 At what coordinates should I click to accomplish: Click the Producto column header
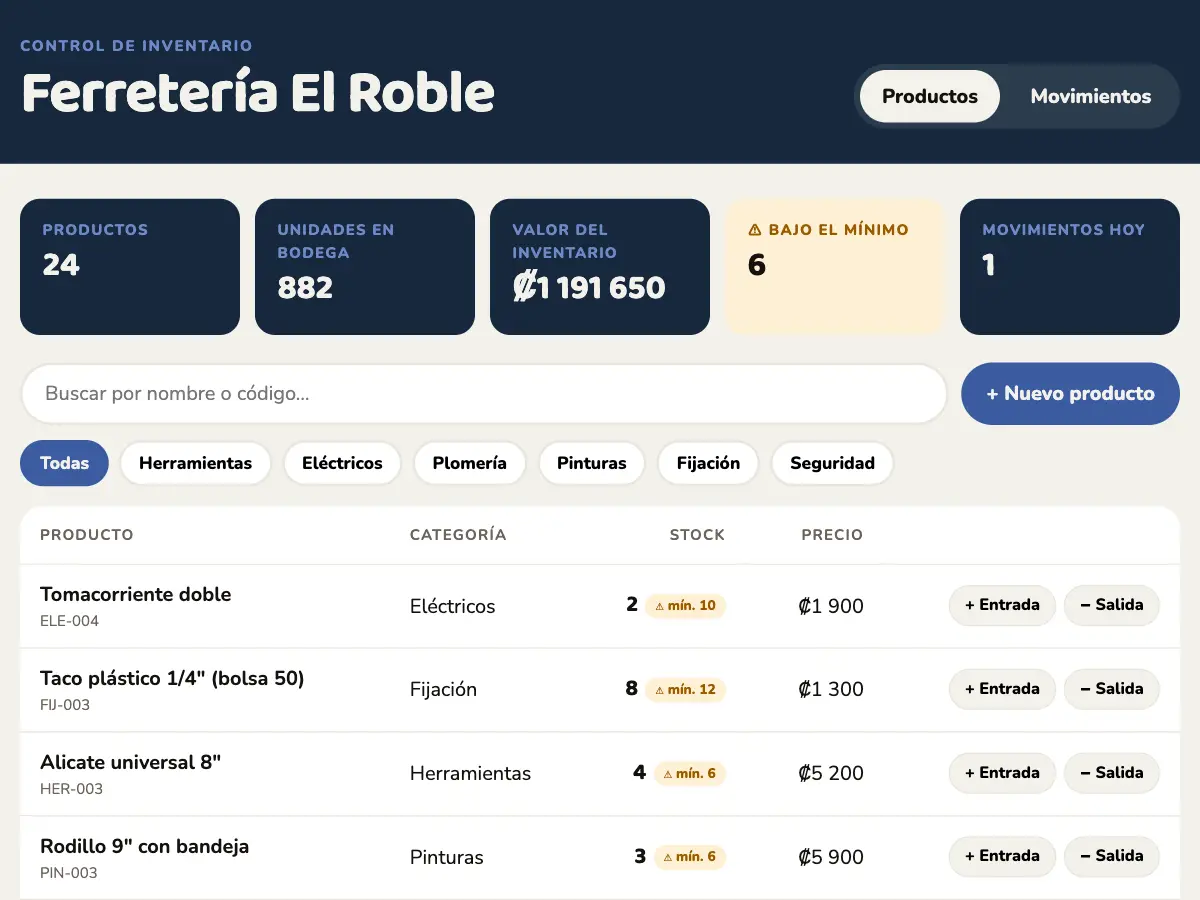click(x=87, y=535)
